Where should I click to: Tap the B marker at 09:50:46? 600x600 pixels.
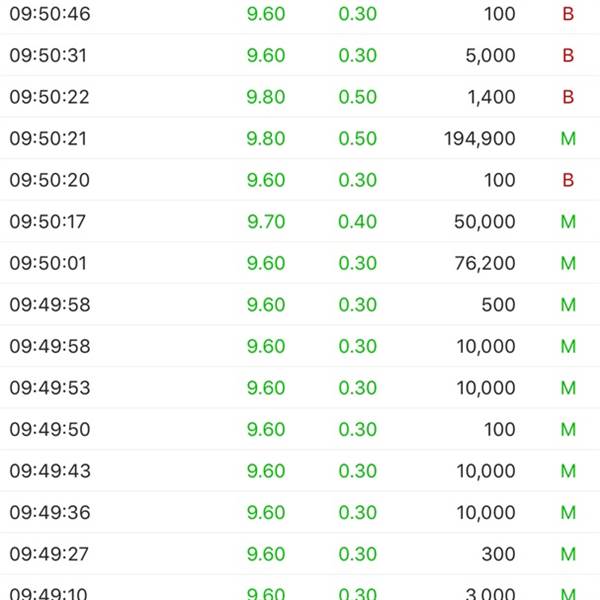click(568, 14)
